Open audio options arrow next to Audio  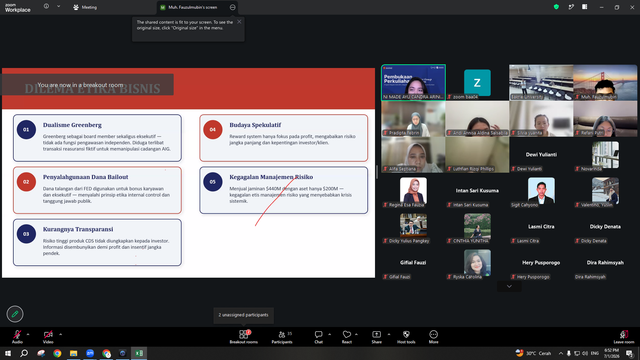(28, 334)
